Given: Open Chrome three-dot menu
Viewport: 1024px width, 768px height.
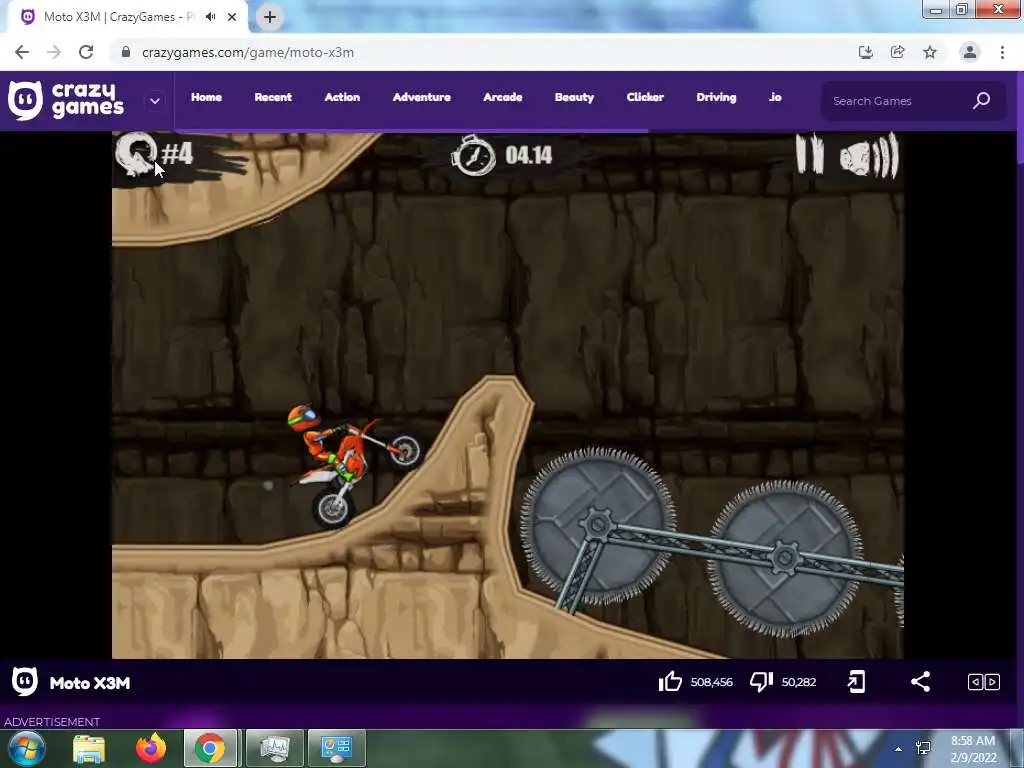Looking at the screenshot, I should pos(1002,52).
